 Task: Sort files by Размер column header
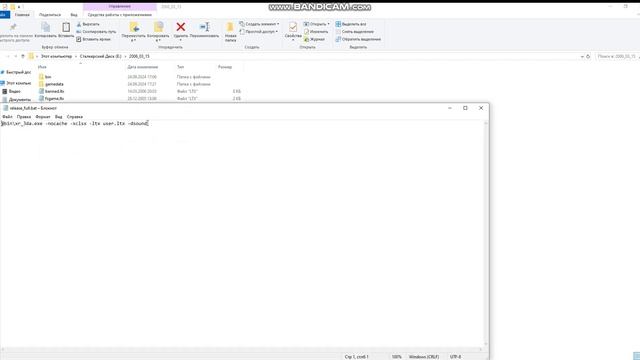225,67
